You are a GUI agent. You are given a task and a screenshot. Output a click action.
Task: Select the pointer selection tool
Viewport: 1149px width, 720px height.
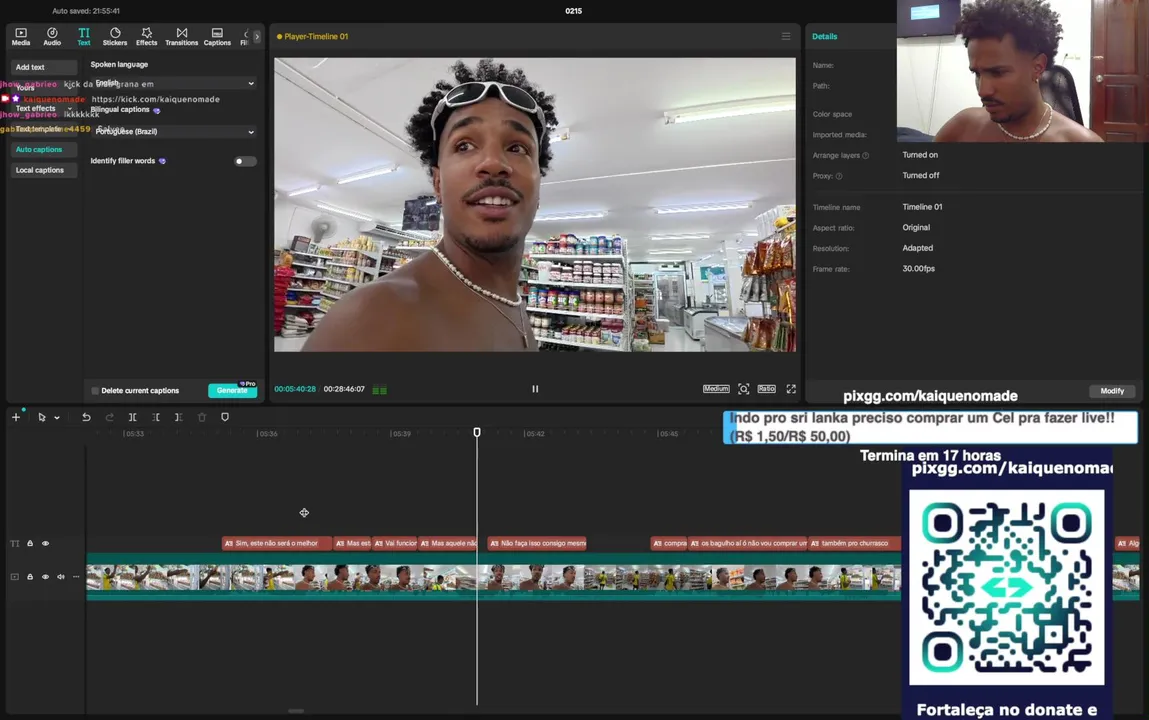tap(42, 417)
